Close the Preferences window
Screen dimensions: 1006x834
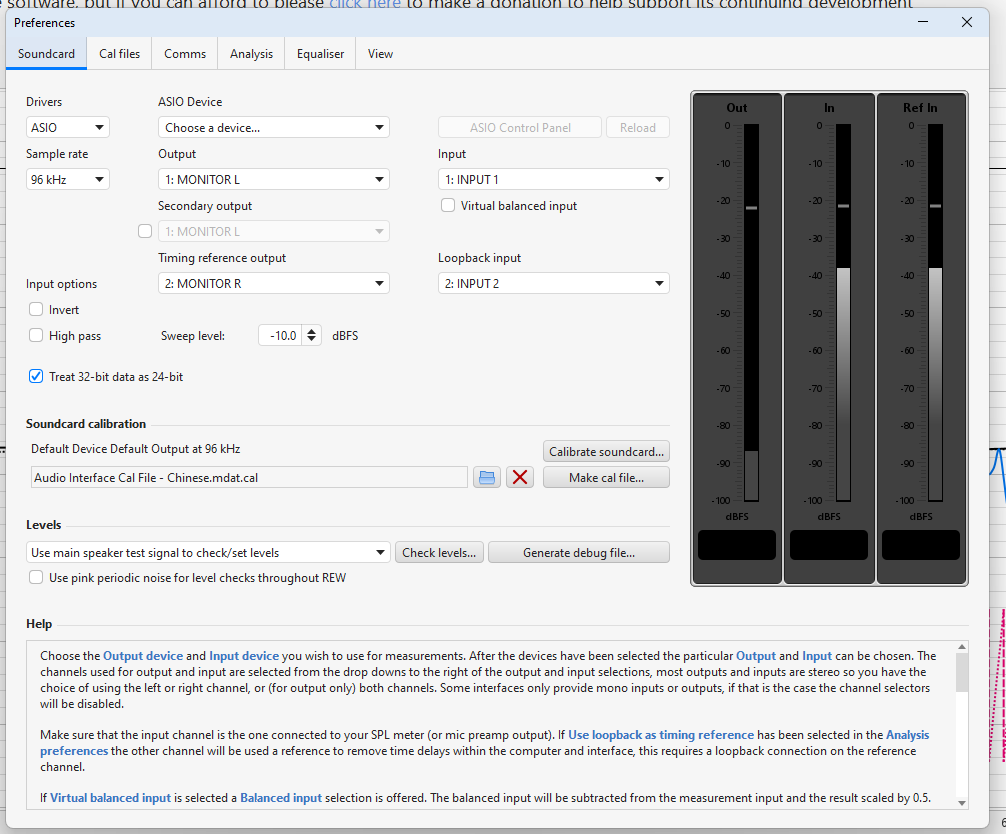(x=967, y=22)
